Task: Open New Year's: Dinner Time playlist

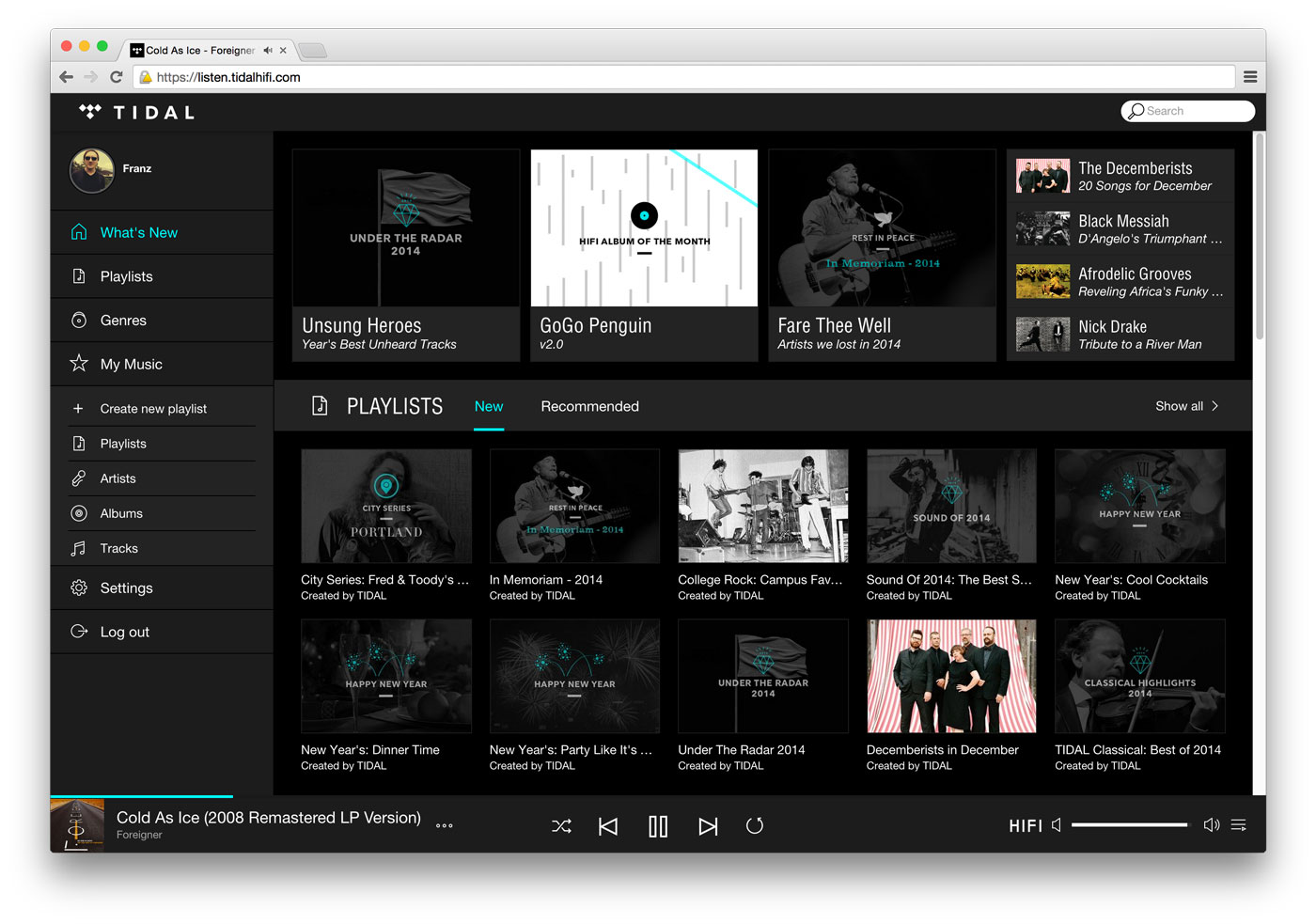Action: tap(386, 676)
